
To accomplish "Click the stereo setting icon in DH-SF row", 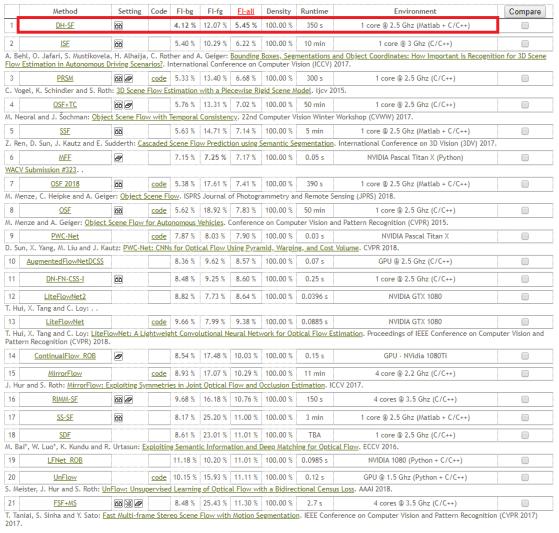I will point(118,26).
